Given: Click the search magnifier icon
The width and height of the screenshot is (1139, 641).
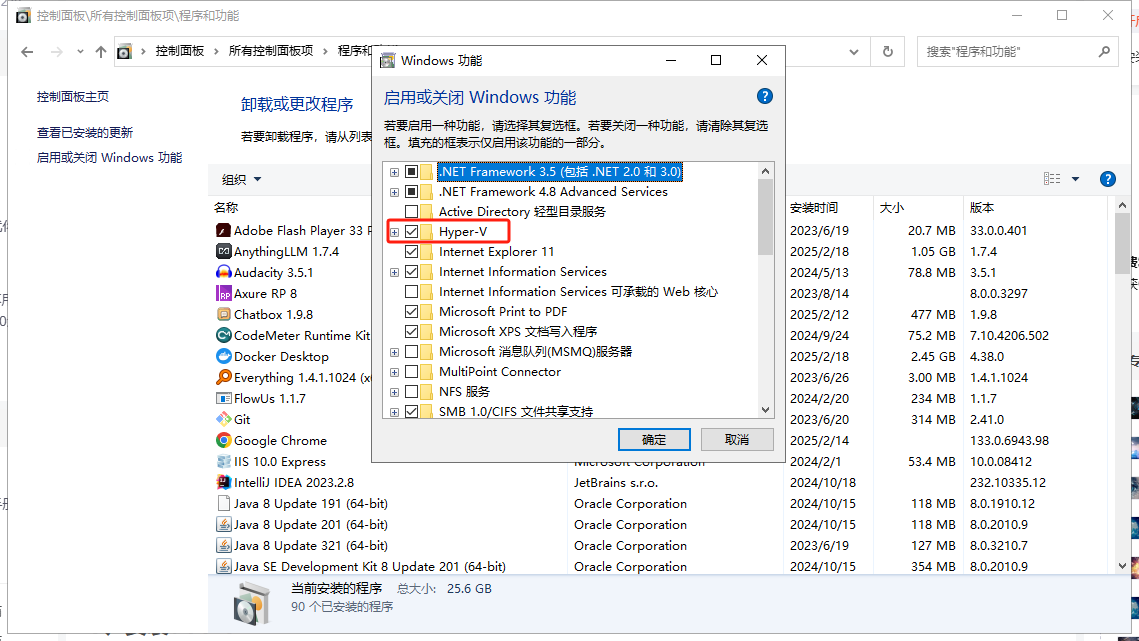Looking at the screenshot, I should tap(1104, 52).
